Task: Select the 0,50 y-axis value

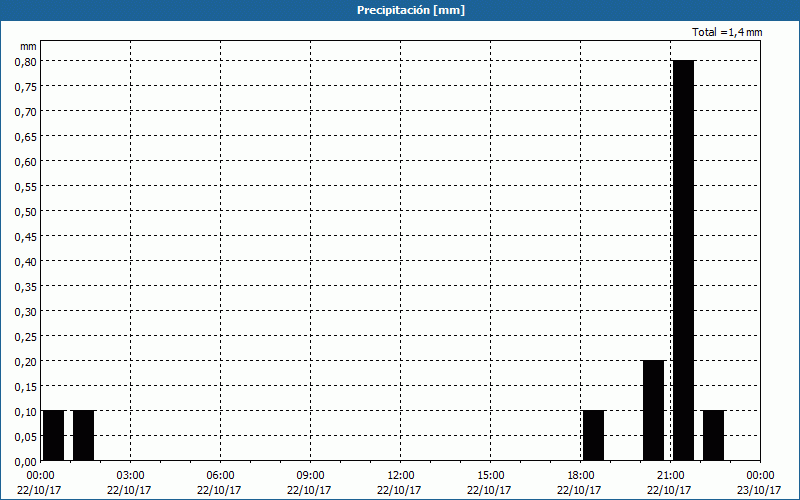Action: pos(26,211)
